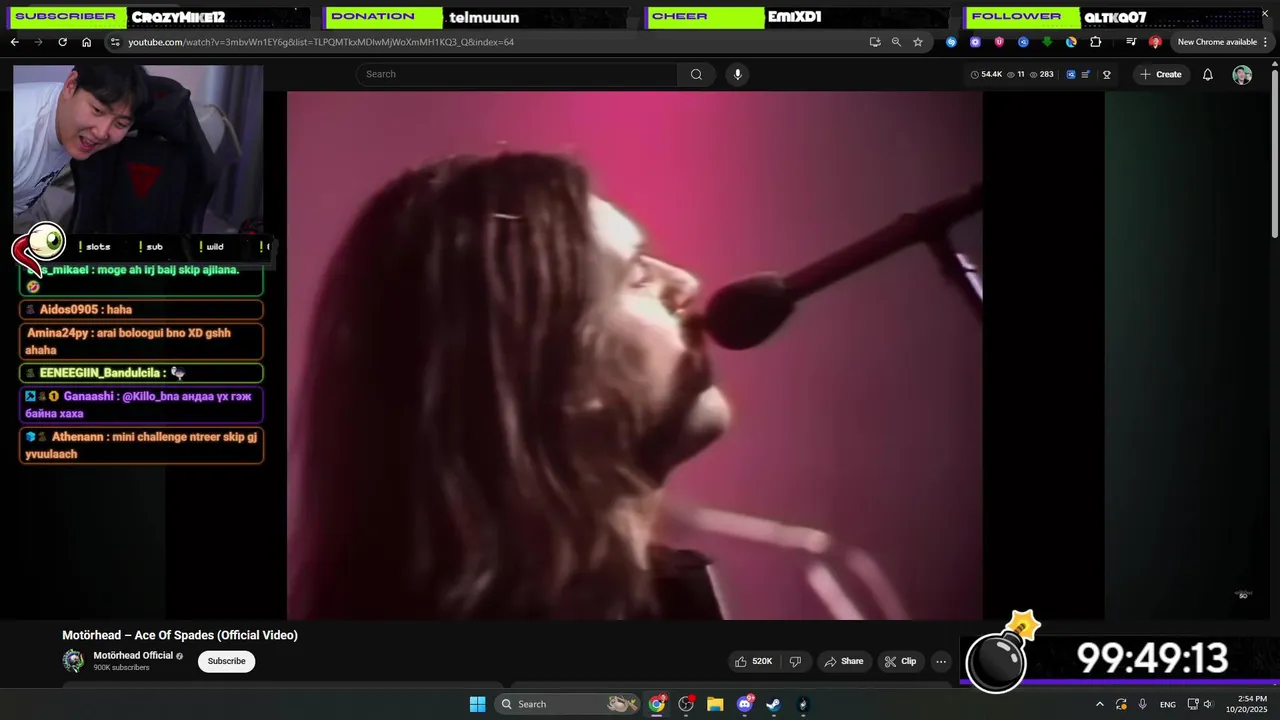Screen dimensions: 1280x720
Task: Click the video title text
Action: point(180,635)
